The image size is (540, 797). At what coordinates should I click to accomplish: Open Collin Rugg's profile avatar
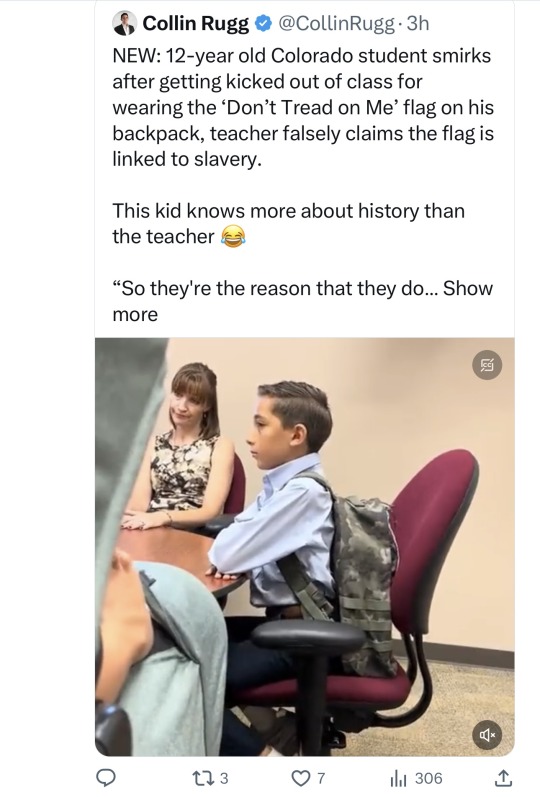125,23
